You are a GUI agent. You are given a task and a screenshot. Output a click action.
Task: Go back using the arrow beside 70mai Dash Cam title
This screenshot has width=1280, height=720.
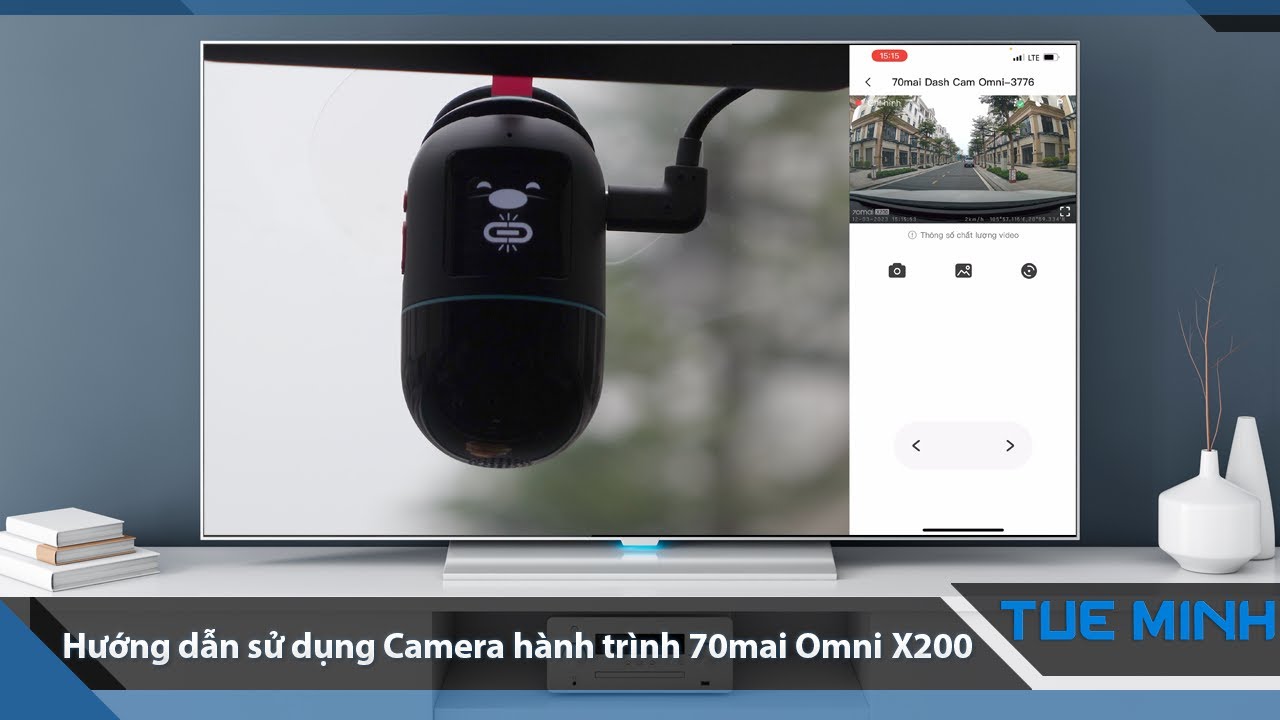click(868, 82)
